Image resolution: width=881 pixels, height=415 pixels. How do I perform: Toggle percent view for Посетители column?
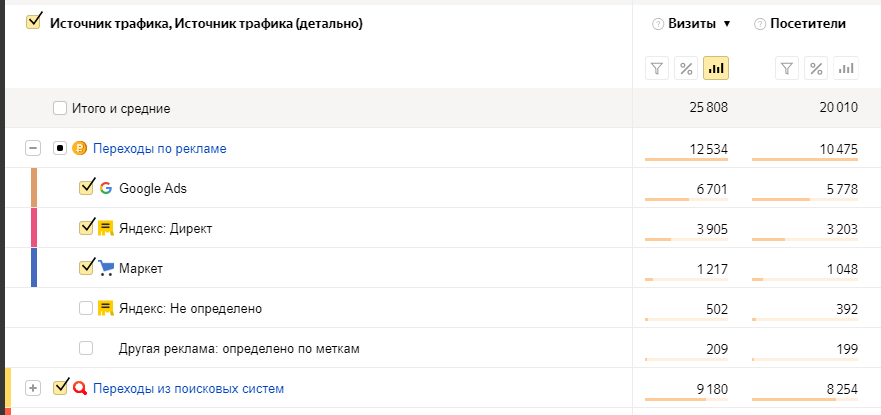[x=817, y=68]
